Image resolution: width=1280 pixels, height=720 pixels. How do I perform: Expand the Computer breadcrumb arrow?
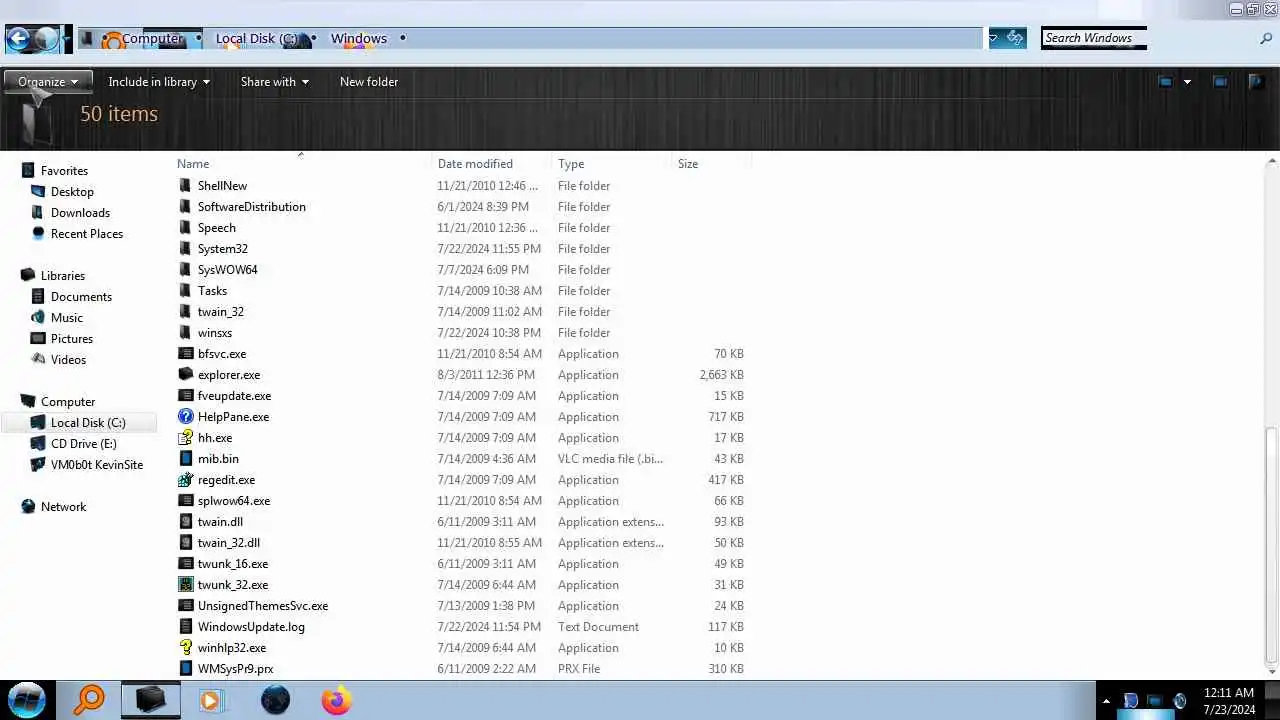click(x=199, y=39)
